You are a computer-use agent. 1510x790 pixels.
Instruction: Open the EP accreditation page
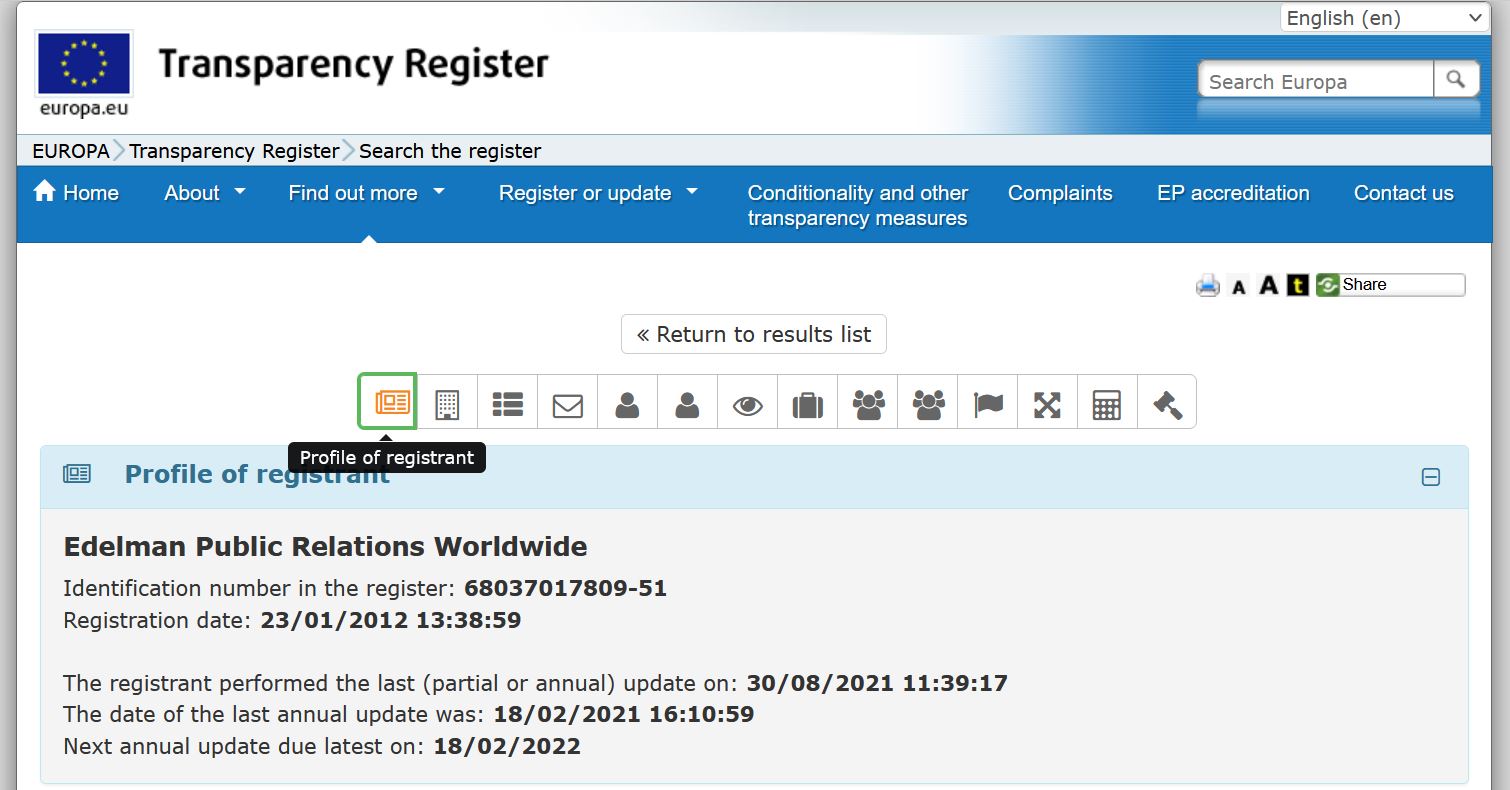(1232, 193)
